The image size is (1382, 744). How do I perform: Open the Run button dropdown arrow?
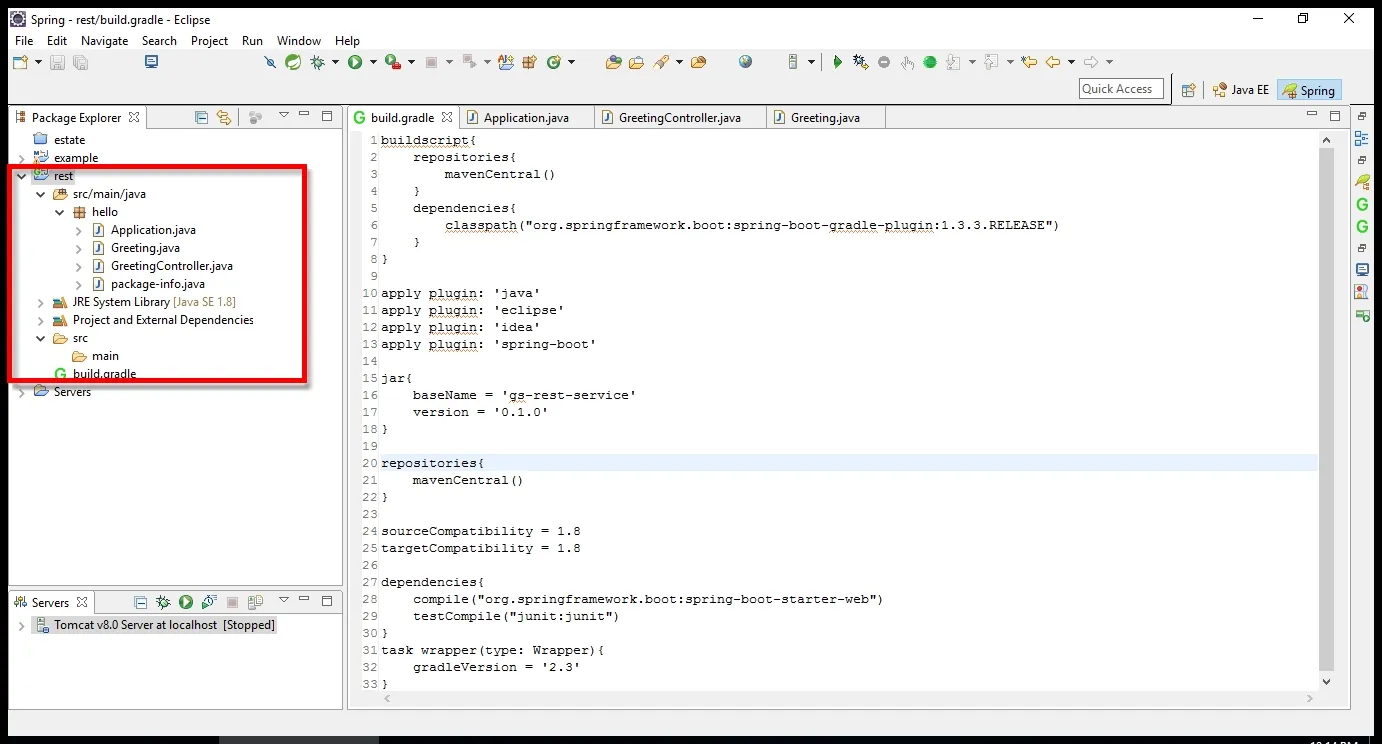pos(373,62)
